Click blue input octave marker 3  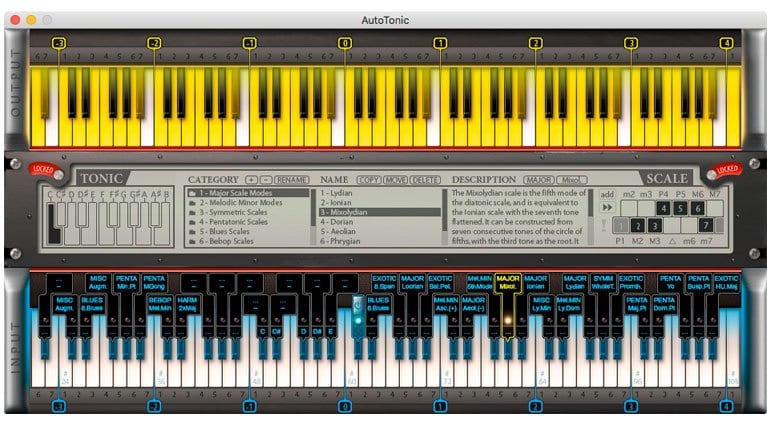pyautogui.click(x=631, y=406)
